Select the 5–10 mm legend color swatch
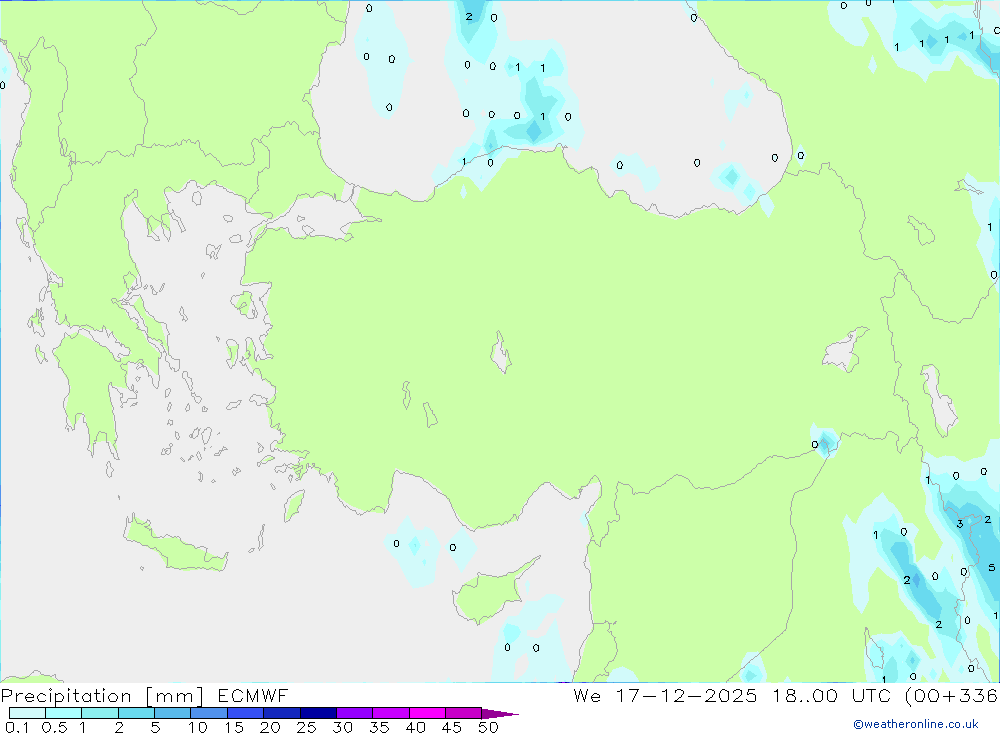 pos(172,713)
